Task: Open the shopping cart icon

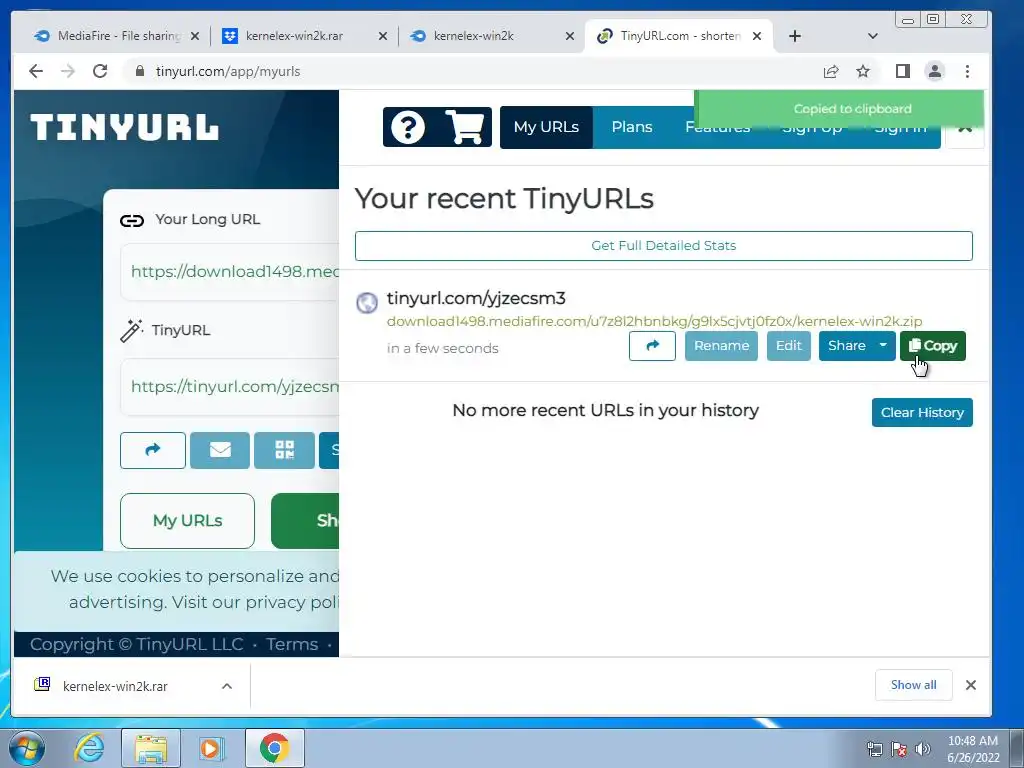Action: (x=464, y=127)
